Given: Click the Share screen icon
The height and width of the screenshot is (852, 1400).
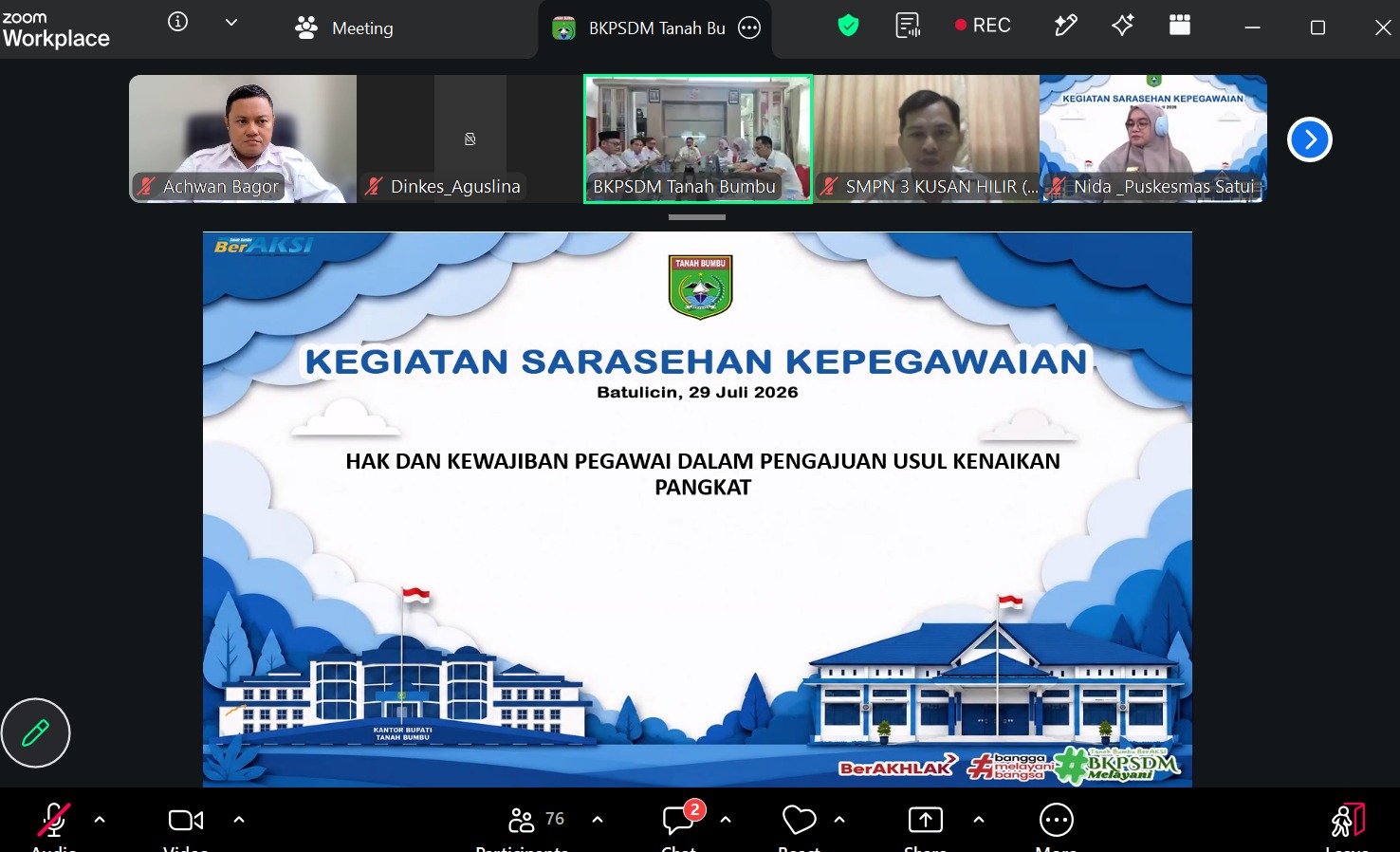Looking at the screenshot, I should pos(926,820).
